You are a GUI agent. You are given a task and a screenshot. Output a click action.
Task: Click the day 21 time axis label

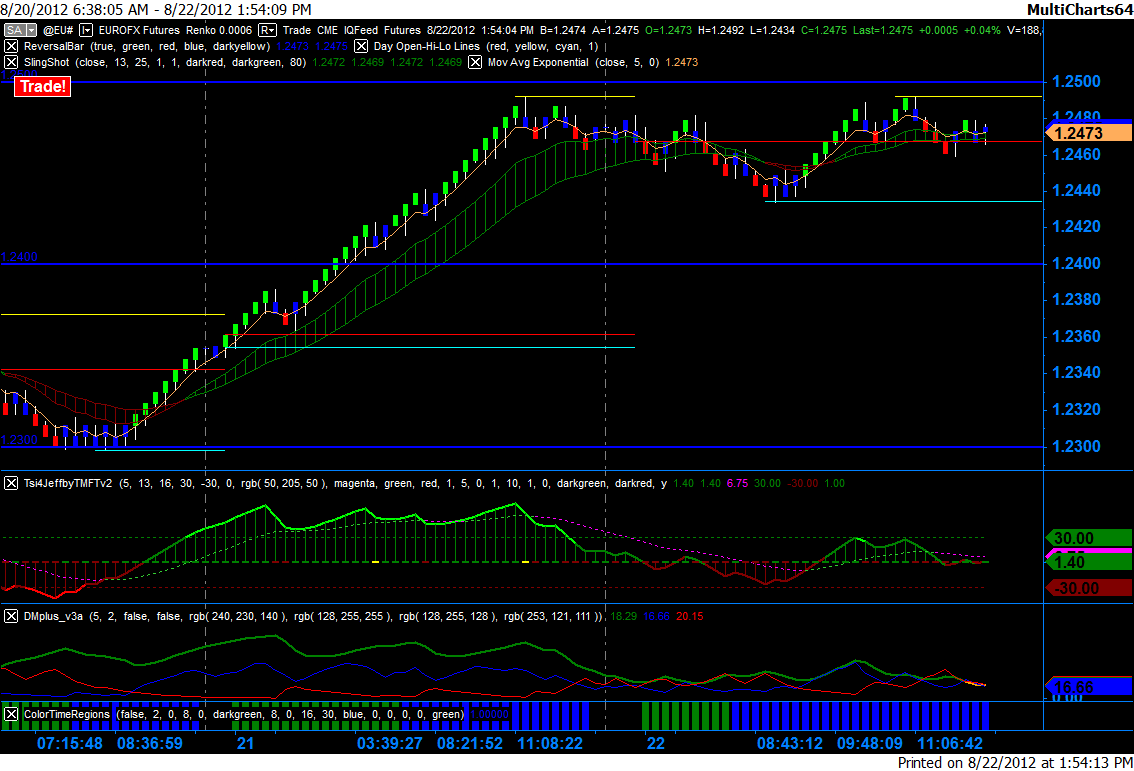pyautogui.click(x=245, y=744)
